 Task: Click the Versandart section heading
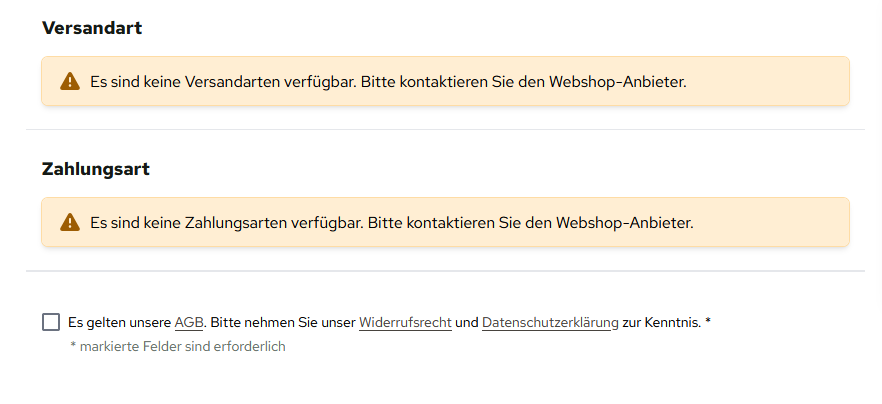(92, 28)
